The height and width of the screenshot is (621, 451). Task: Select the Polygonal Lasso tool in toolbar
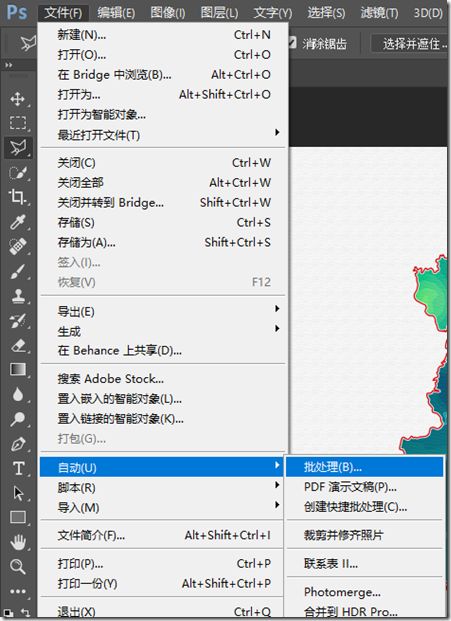click(17, 147)
